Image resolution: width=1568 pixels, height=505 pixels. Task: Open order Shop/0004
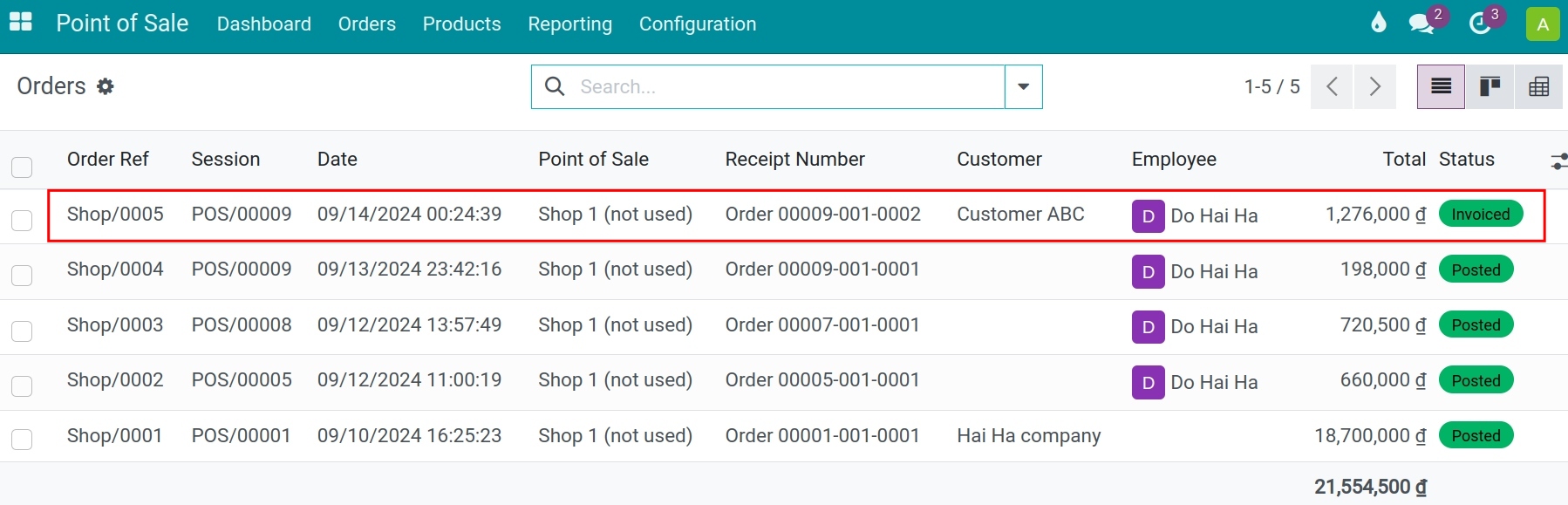115,270
